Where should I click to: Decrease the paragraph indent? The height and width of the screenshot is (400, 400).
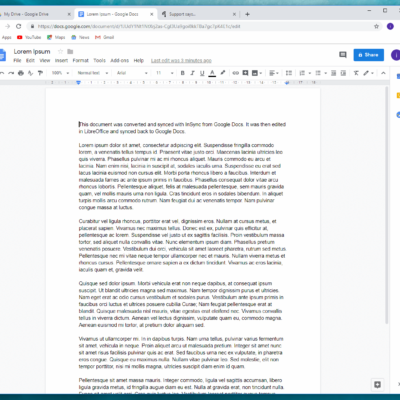pos(333,73)
